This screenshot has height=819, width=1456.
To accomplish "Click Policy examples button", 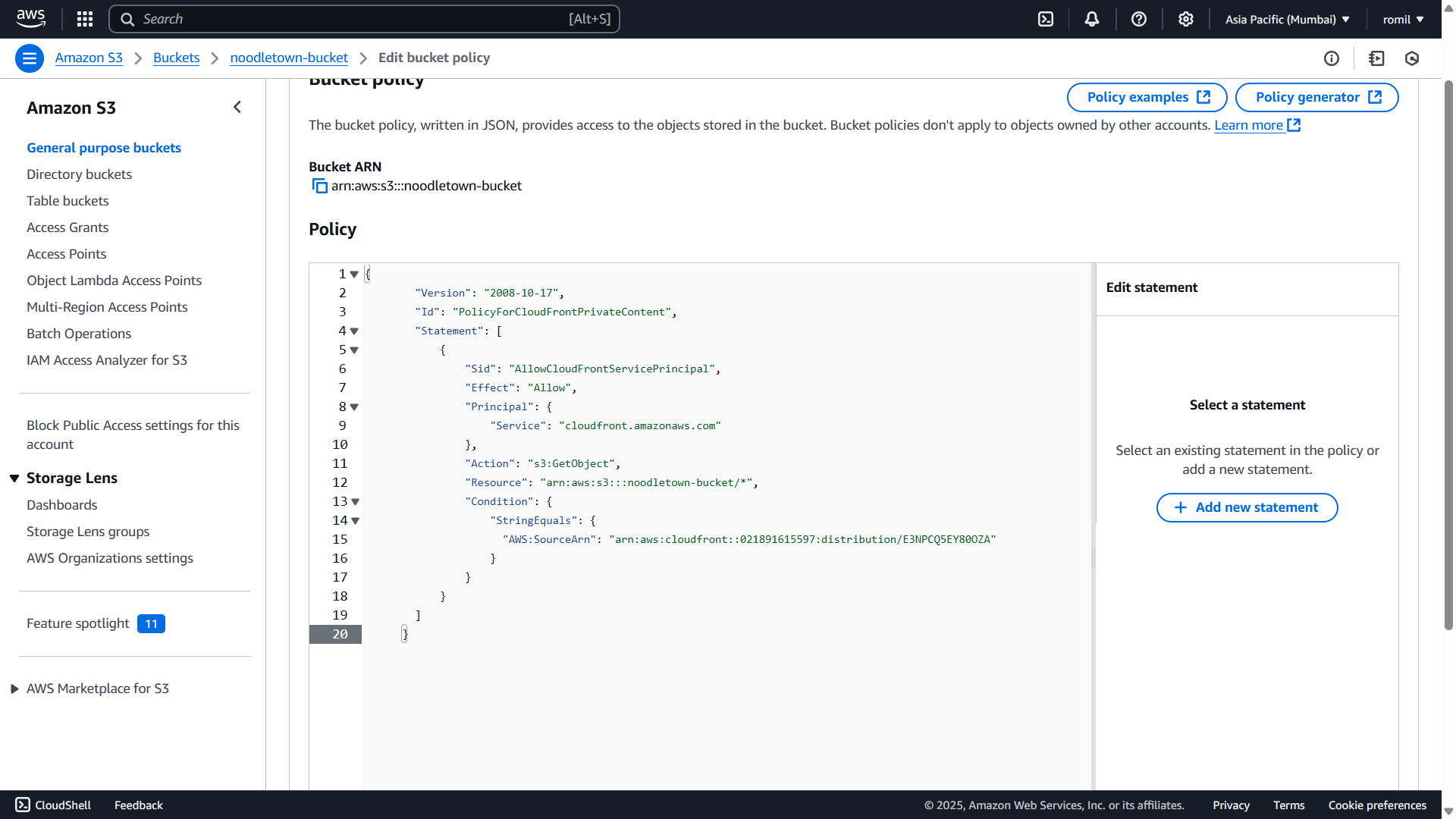I will coord(1147,97).
